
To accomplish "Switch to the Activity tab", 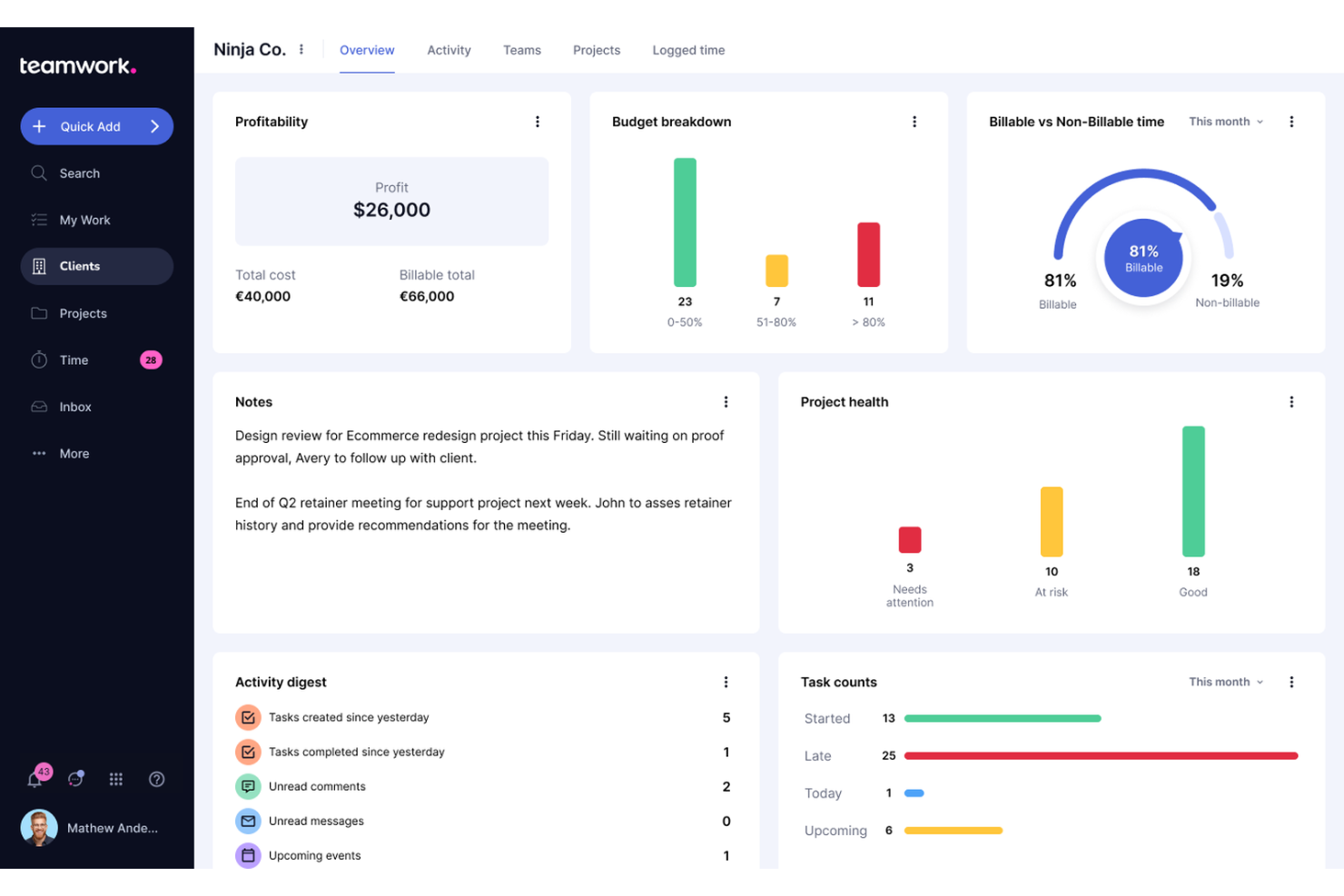I will pyautogui.click(x=449, y=50).
